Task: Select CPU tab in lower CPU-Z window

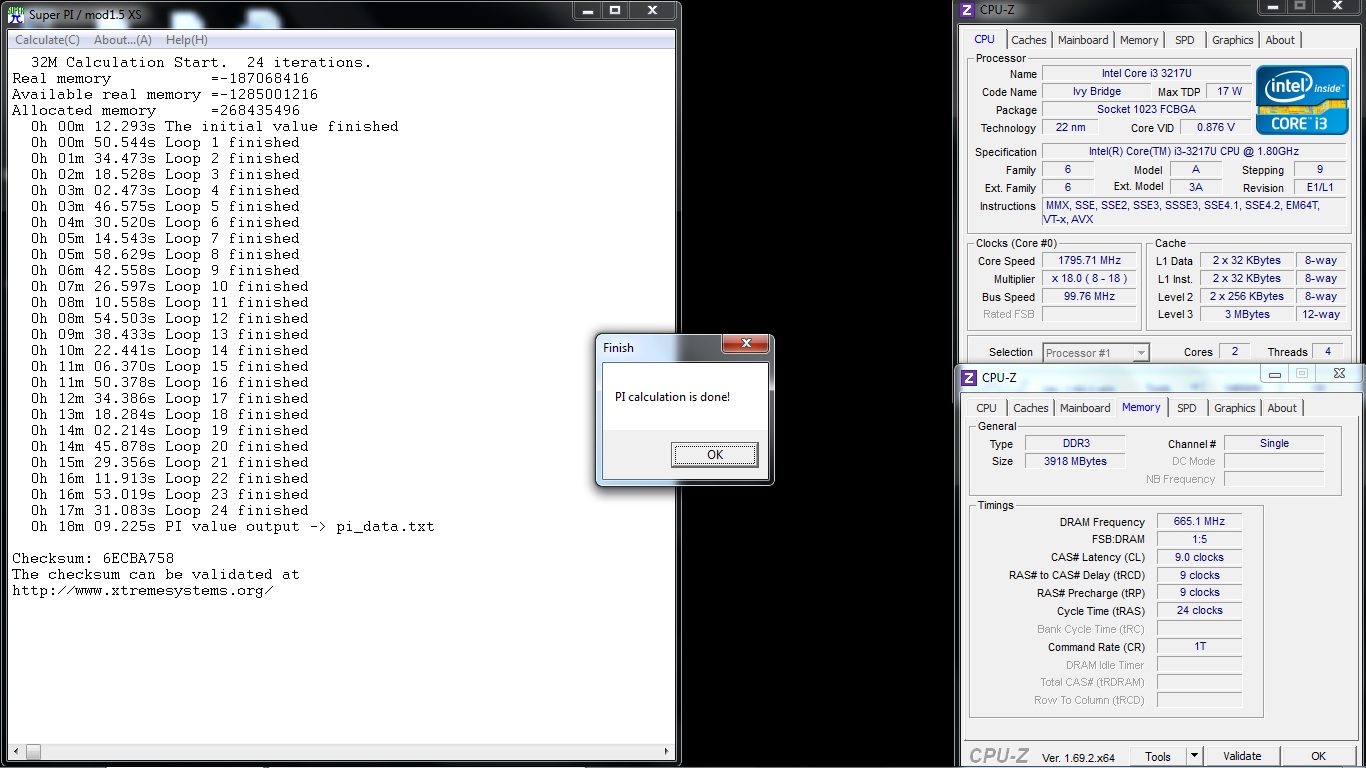Action: click(x=987, y=408)
